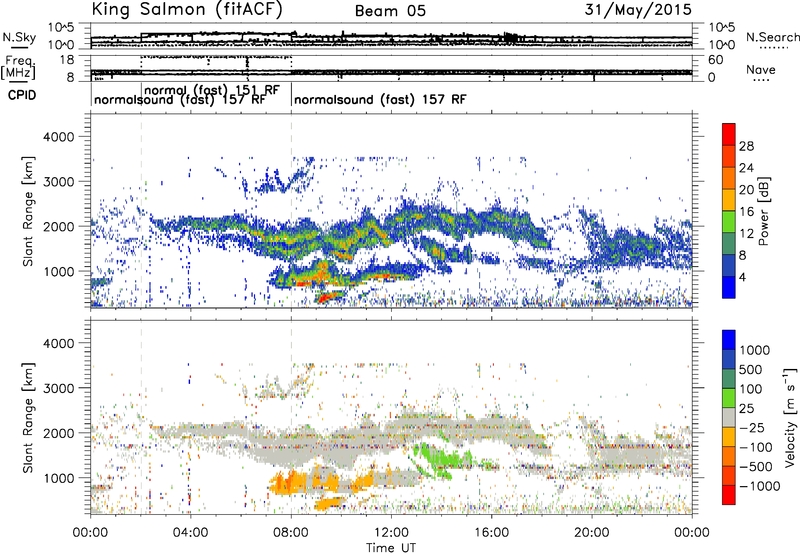Viewport: 800px width, 554px height.
Task: Pick the yellow-orange segment of Velocity colorbar
Action: click(x=729, y=437)
